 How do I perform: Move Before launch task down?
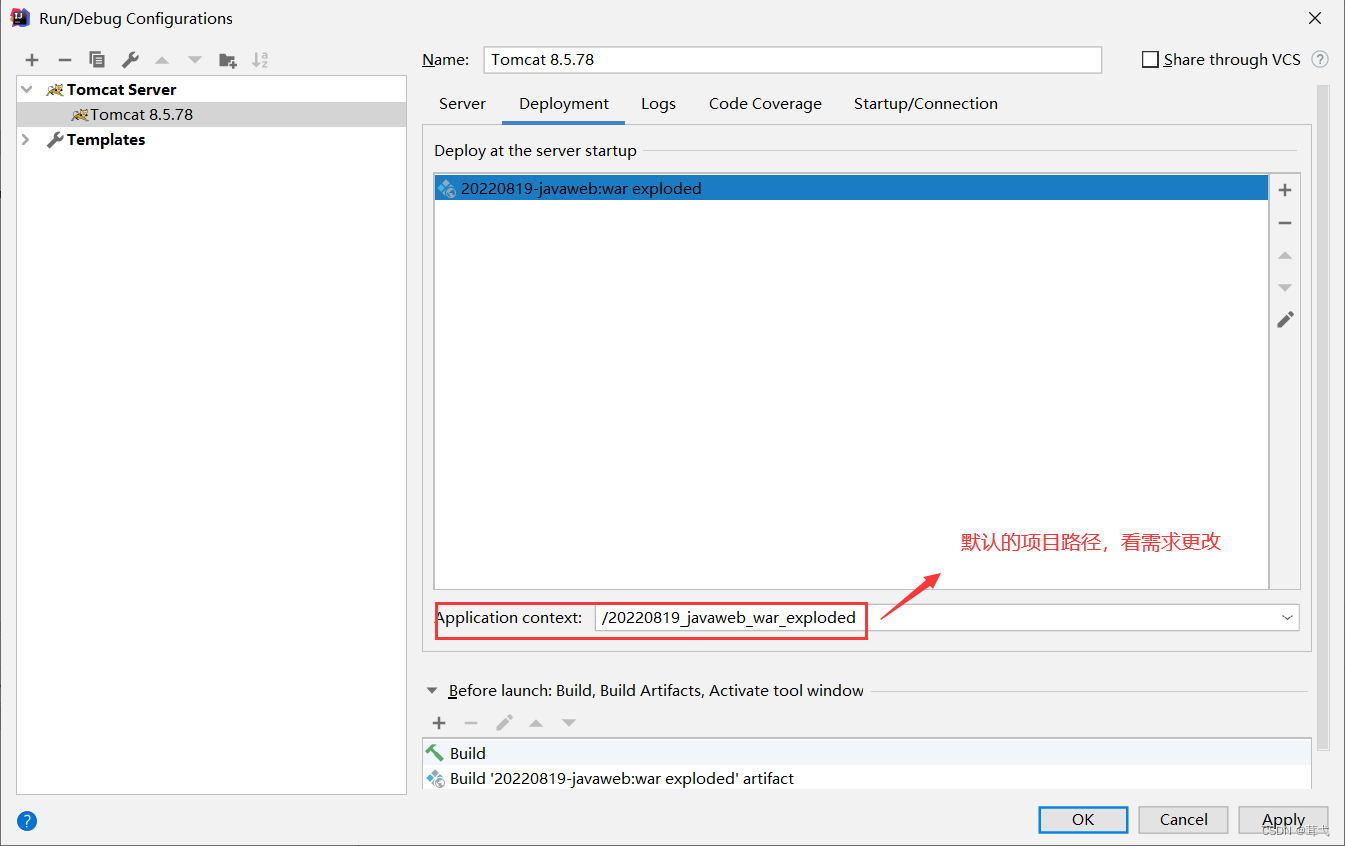pos(569,723)
